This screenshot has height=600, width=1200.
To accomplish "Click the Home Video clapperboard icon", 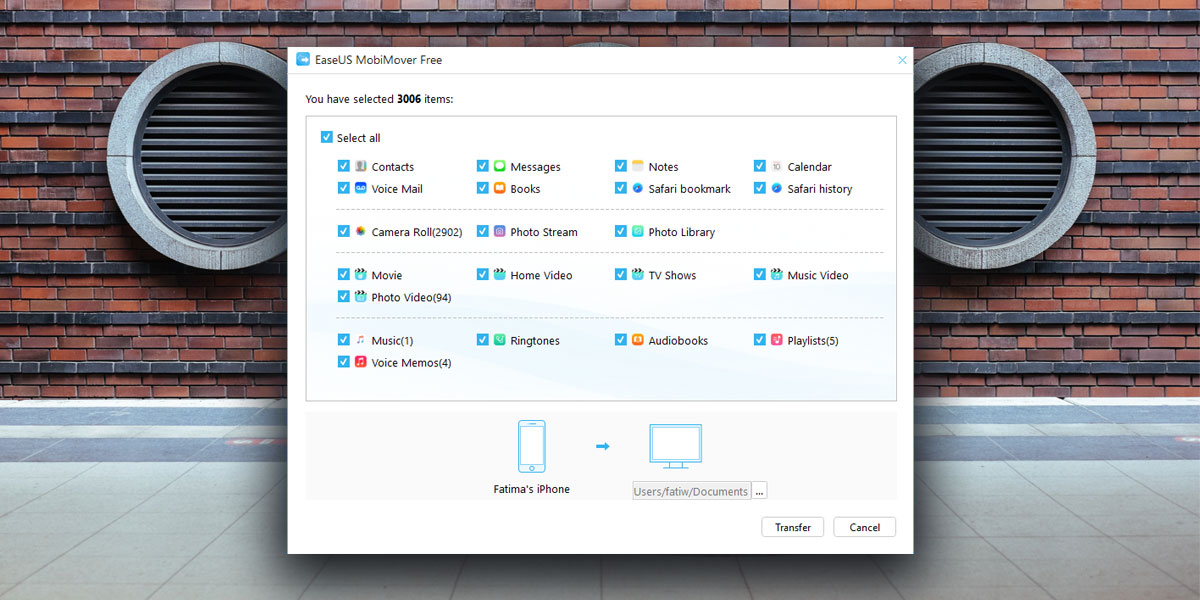I will (499, 274).
